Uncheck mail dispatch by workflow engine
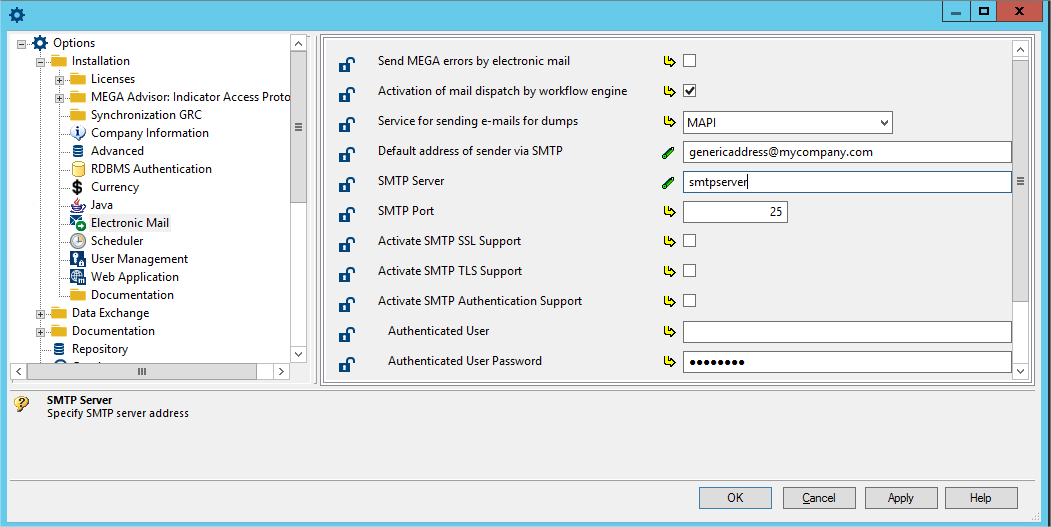This screenshot has height=527, width=1051. (x=690, y=91)
